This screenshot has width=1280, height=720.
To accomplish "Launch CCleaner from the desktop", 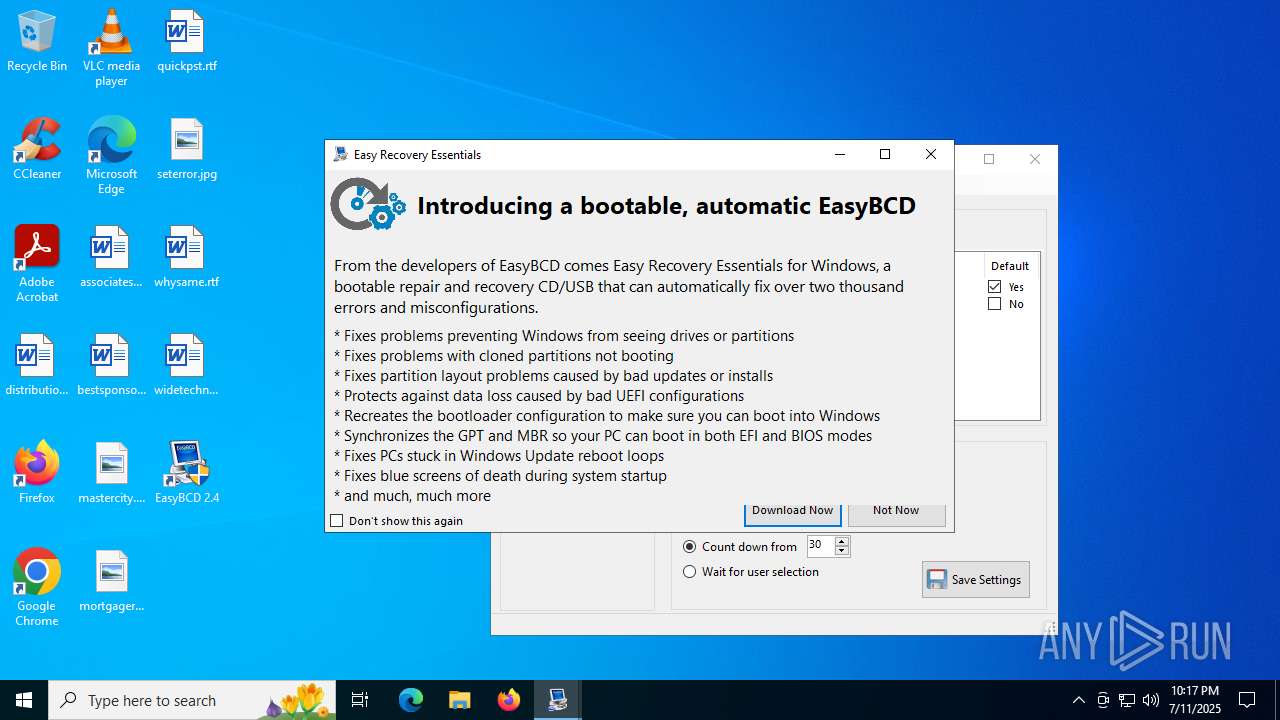I will point(37,150).
